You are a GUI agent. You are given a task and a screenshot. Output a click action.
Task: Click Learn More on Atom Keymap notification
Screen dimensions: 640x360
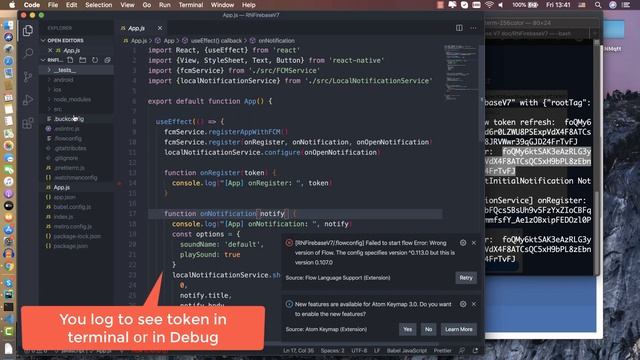(x=459, y=329)
